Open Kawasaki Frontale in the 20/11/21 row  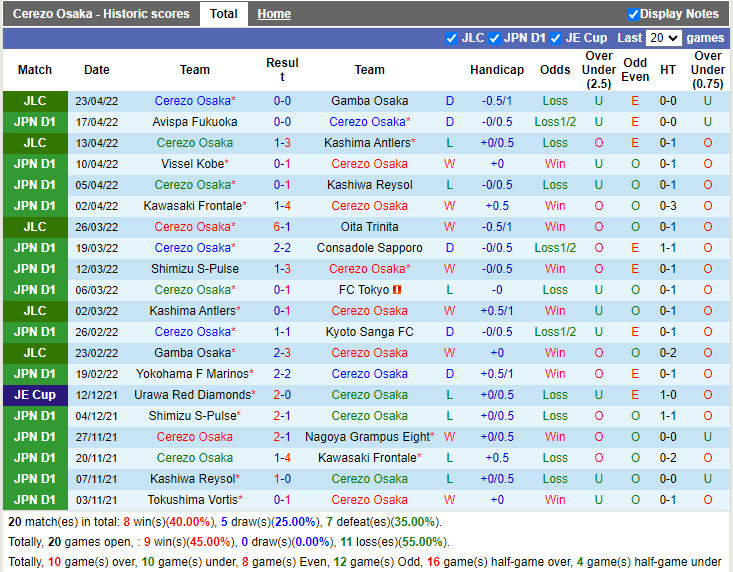(x=369, y=458)
